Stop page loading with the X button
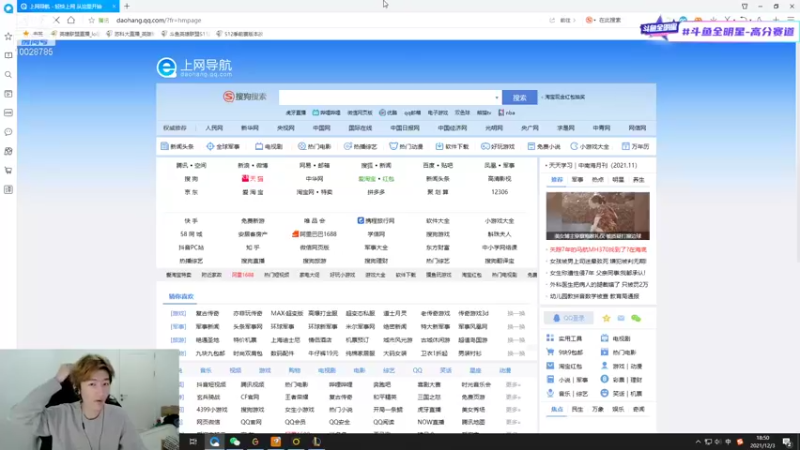The image size is (800, 450). [56, 20]
